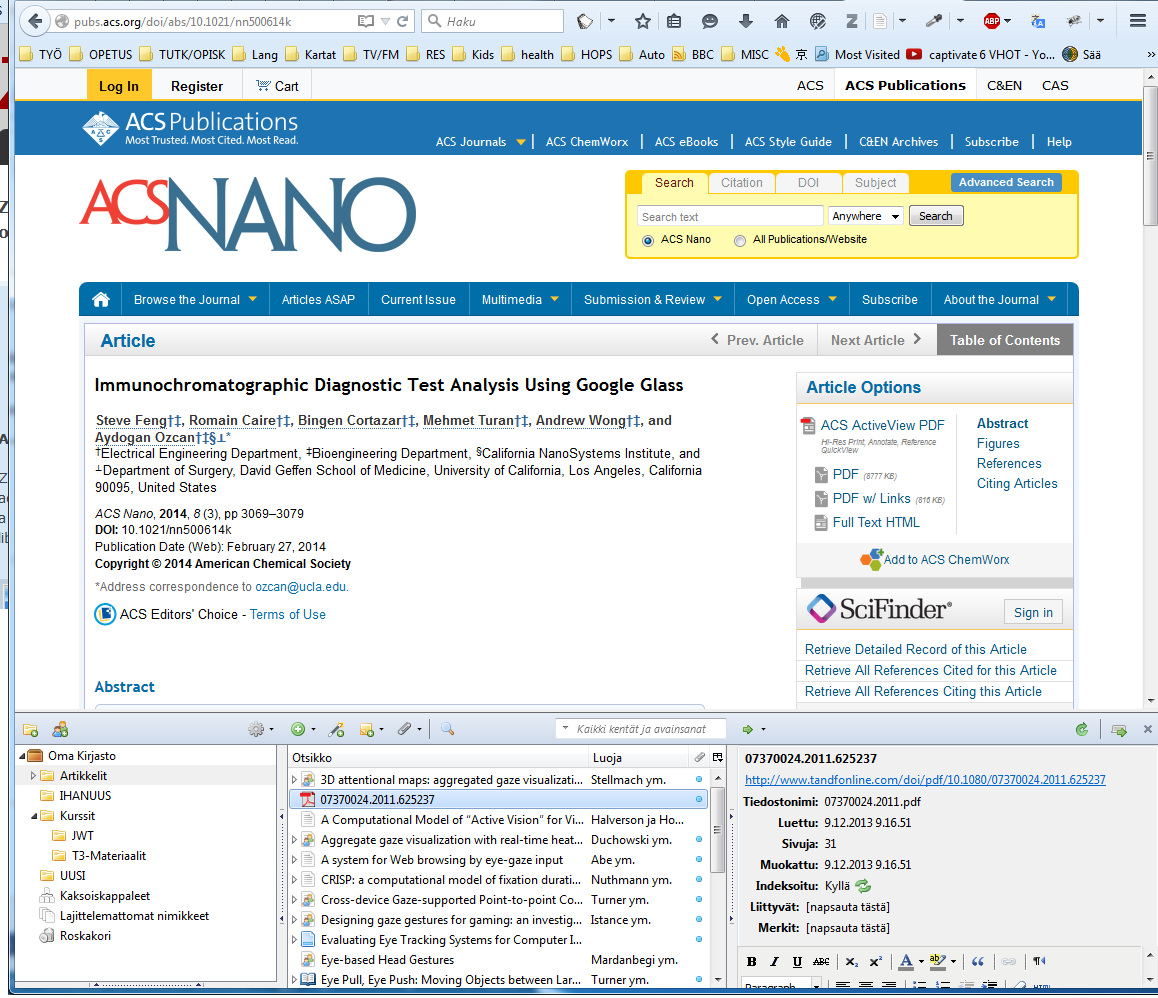Create a new Zotero group
The image size is (1158, 998).
(61, 730)
